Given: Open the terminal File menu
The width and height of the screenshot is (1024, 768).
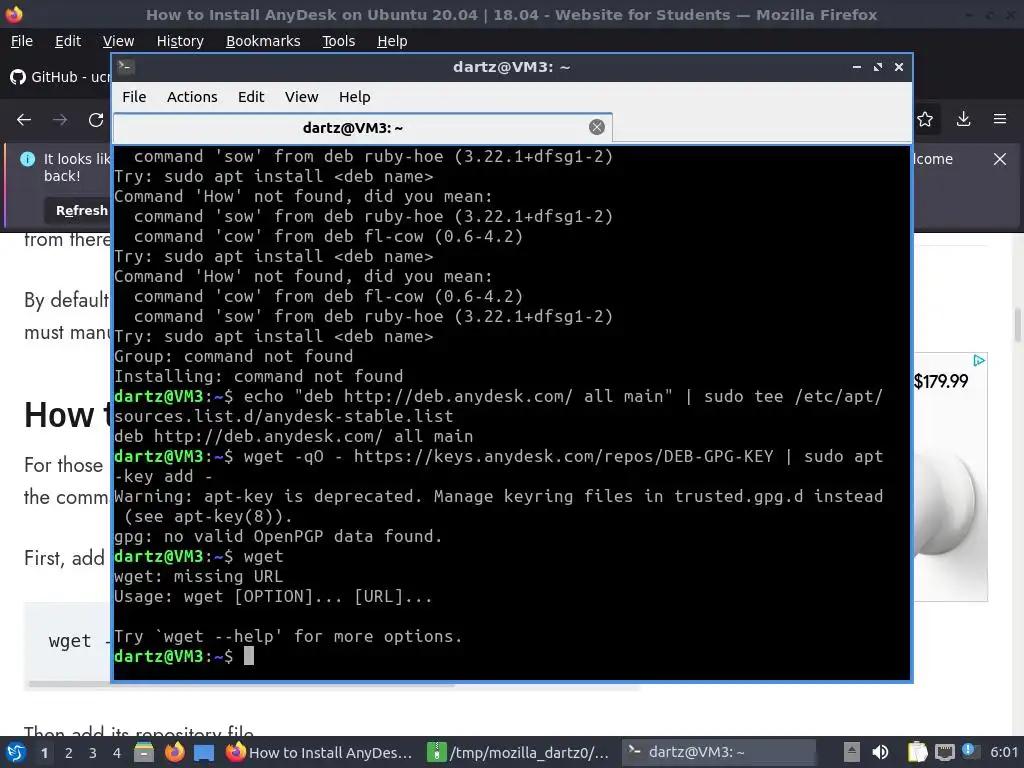Looking at the screenshot, I should (134, 97).
